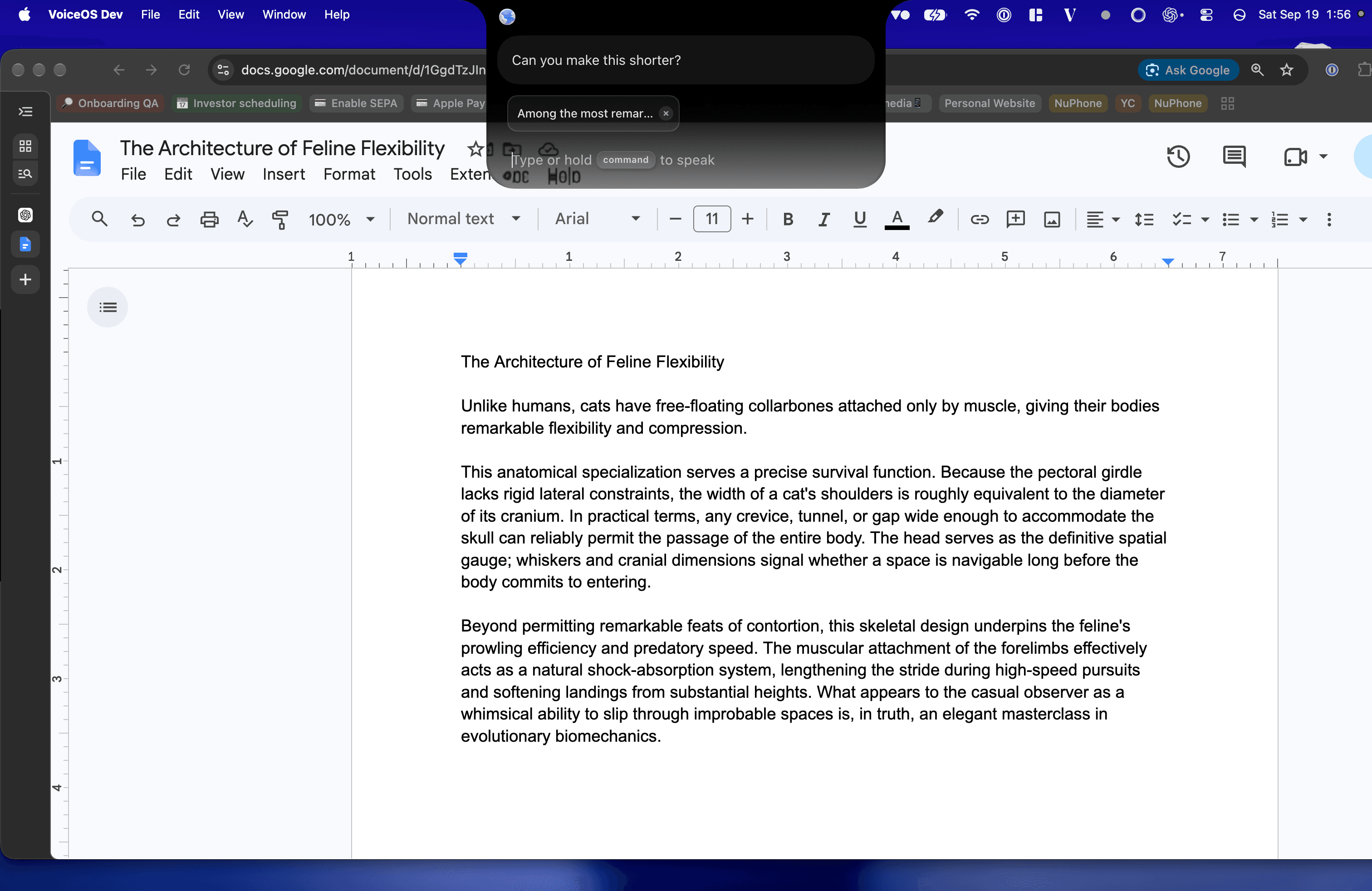Open the Normal text style dropdown

[x=464, y=219]
